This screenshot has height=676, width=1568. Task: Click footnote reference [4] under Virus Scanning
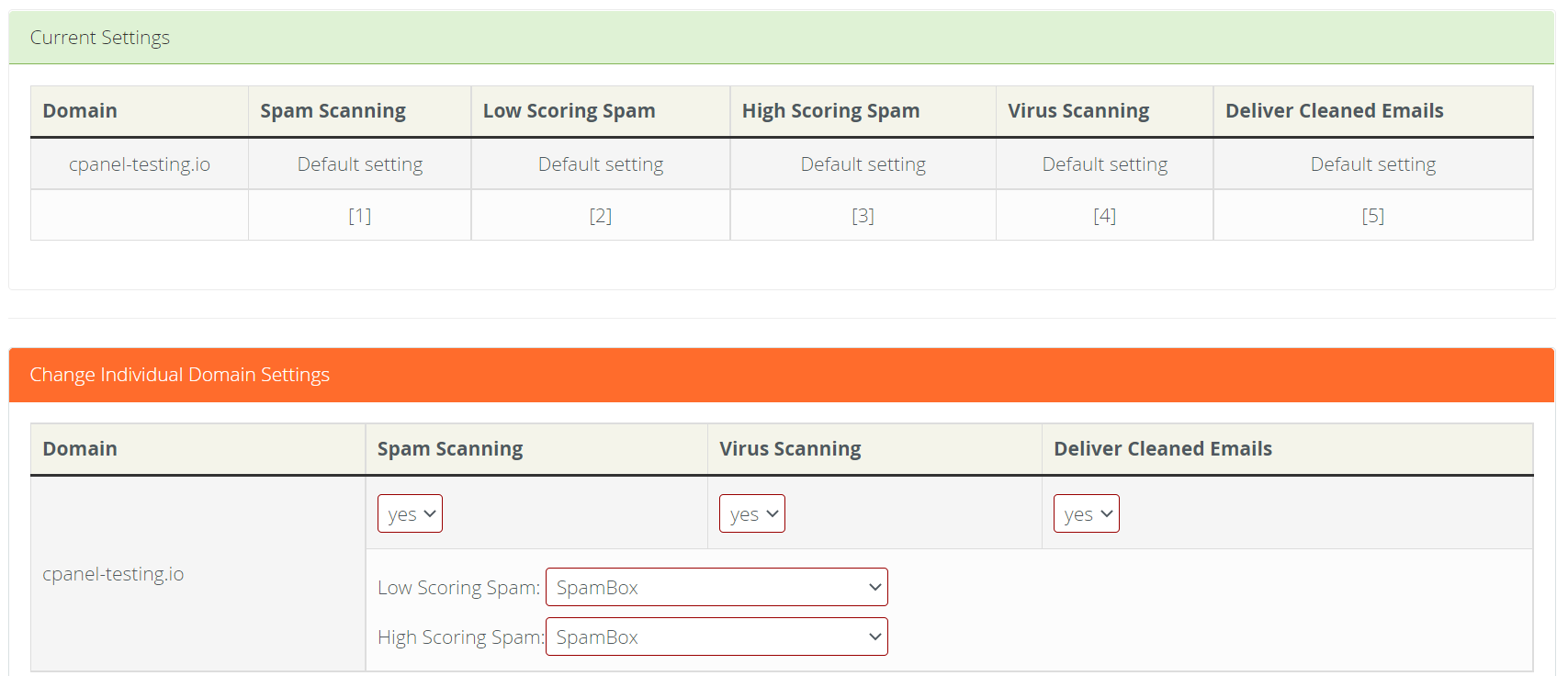[x=1104, y=216]
